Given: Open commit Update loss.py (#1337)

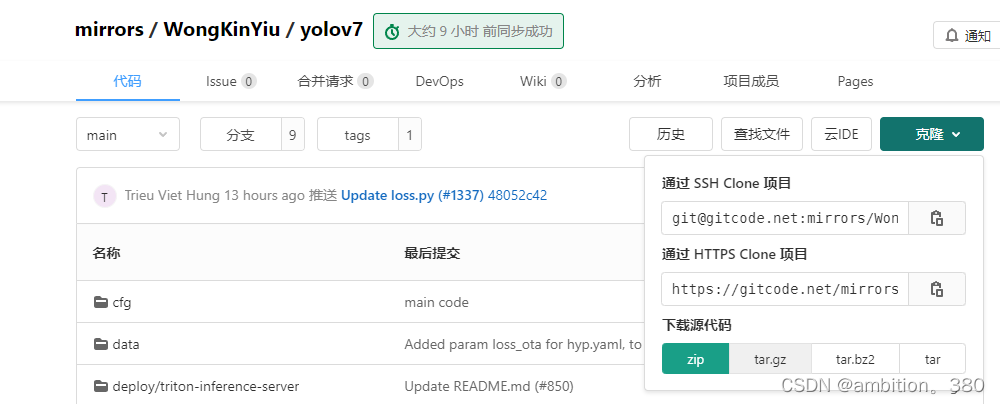Looking at the screenshot, I should tap(412, 195).
